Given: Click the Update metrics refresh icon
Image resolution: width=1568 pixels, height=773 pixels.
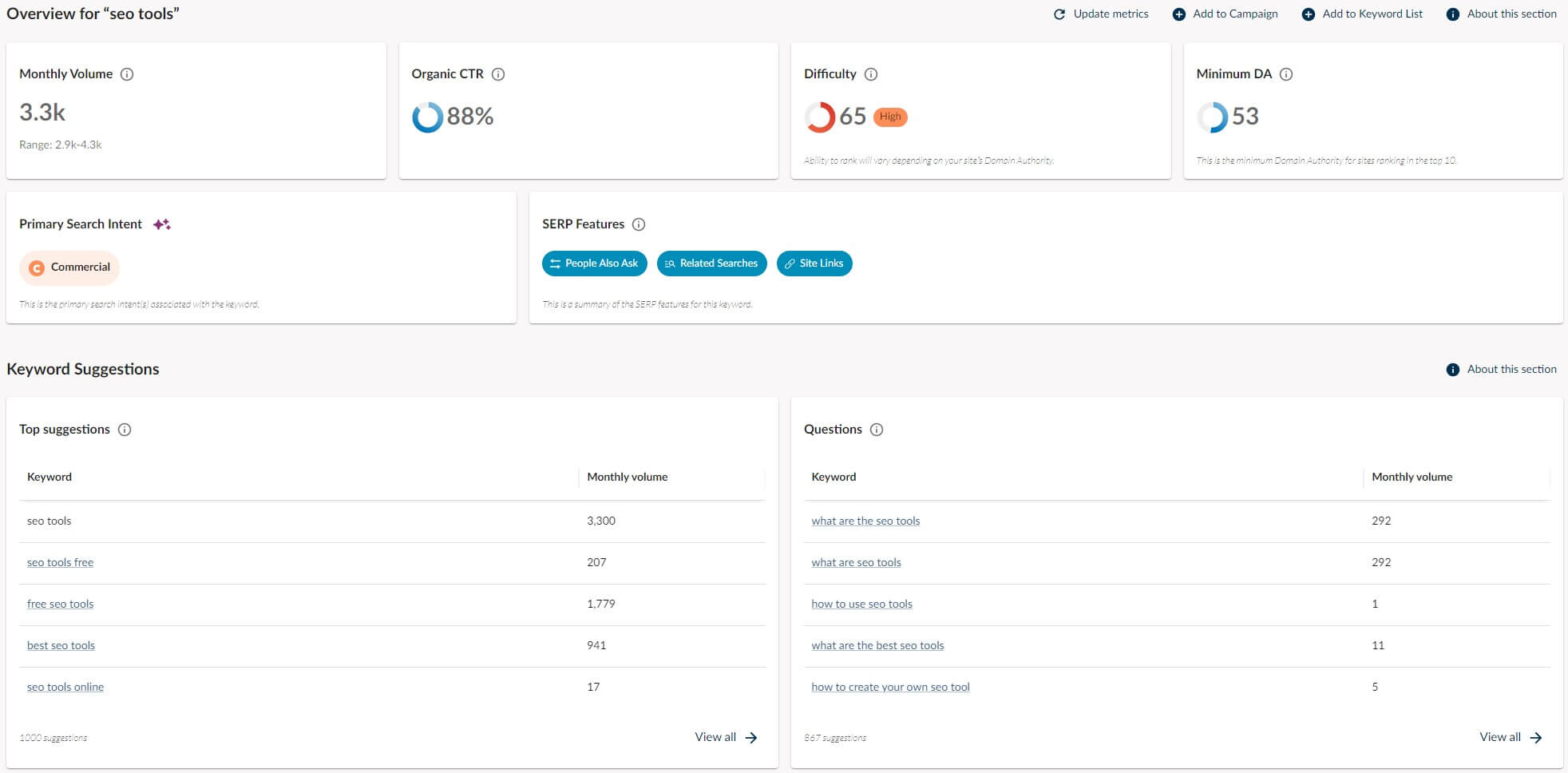Looking at the screenshot, I should (1059, 14).
